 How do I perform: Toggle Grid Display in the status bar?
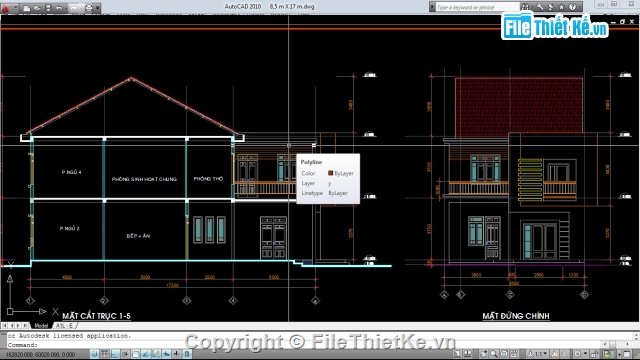click(104, 354)
